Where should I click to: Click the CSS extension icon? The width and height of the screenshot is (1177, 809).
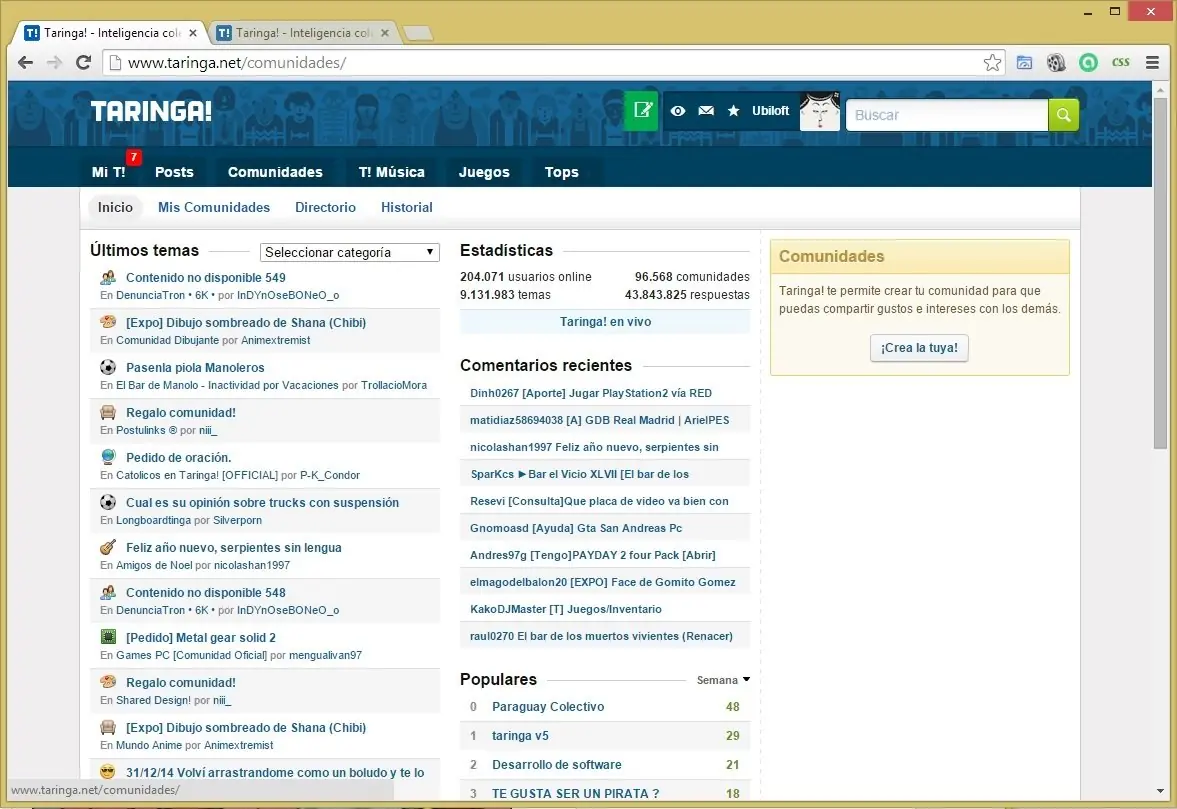(x=1121, y=63)
